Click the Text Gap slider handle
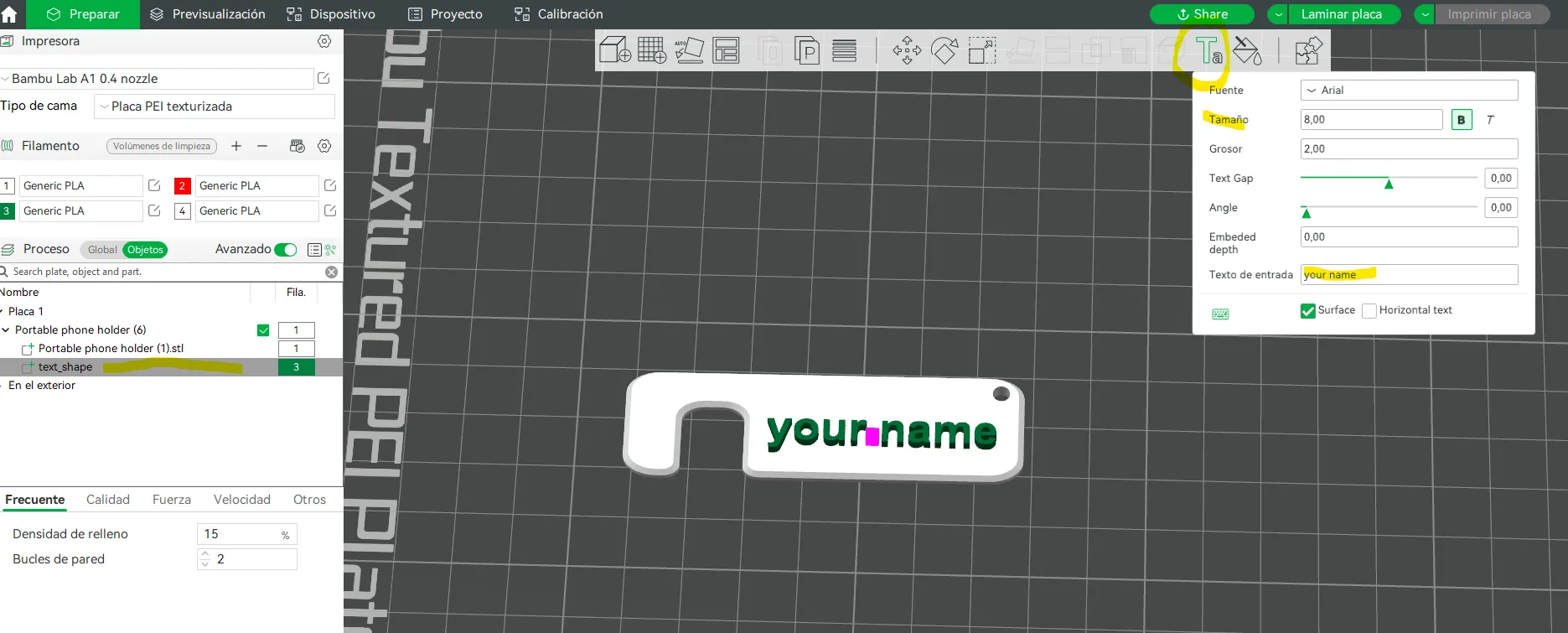The width and height of the screenshot is (1568, 633). [1389, 184]
